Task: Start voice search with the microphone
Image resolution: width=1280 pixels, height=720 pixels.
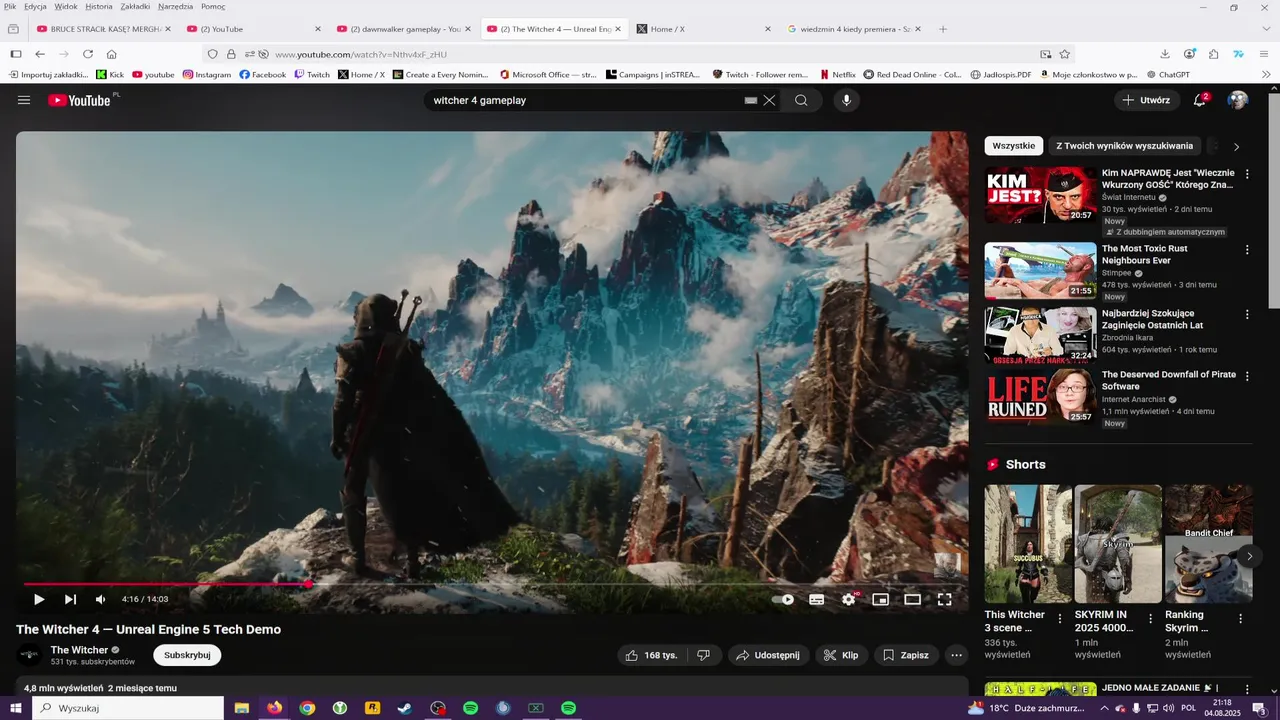Action: tap(846, 100)
